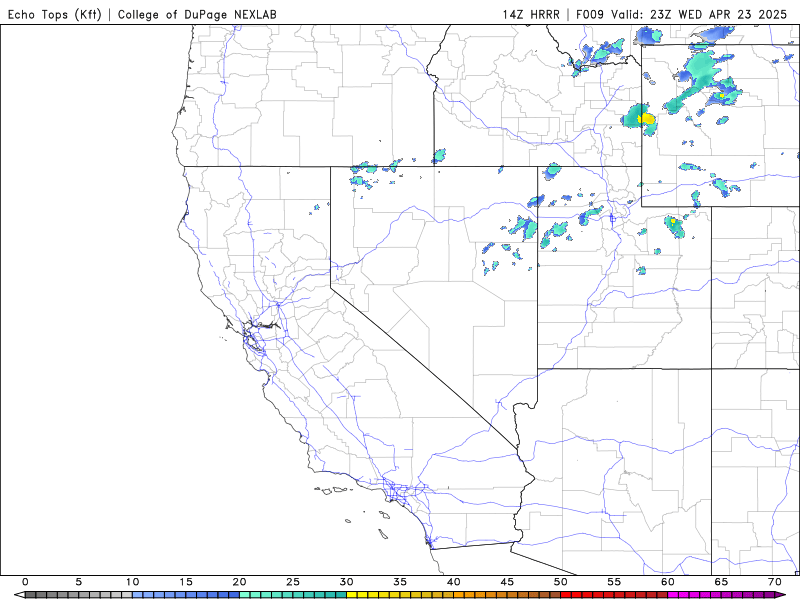
Task: Click the colorbar label "45"
Action: click(507, 582)
